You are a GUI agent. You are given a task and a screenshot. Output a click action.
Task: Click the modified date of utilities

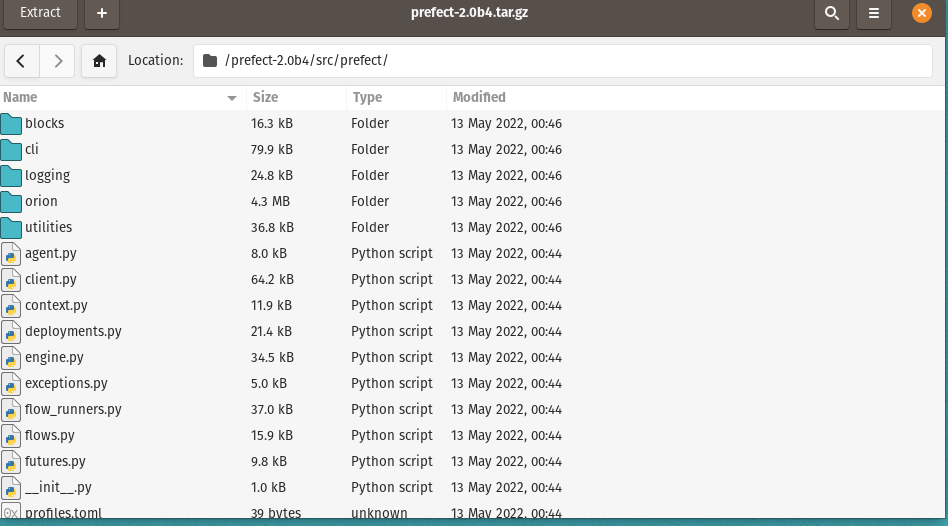tap(507, 227)
